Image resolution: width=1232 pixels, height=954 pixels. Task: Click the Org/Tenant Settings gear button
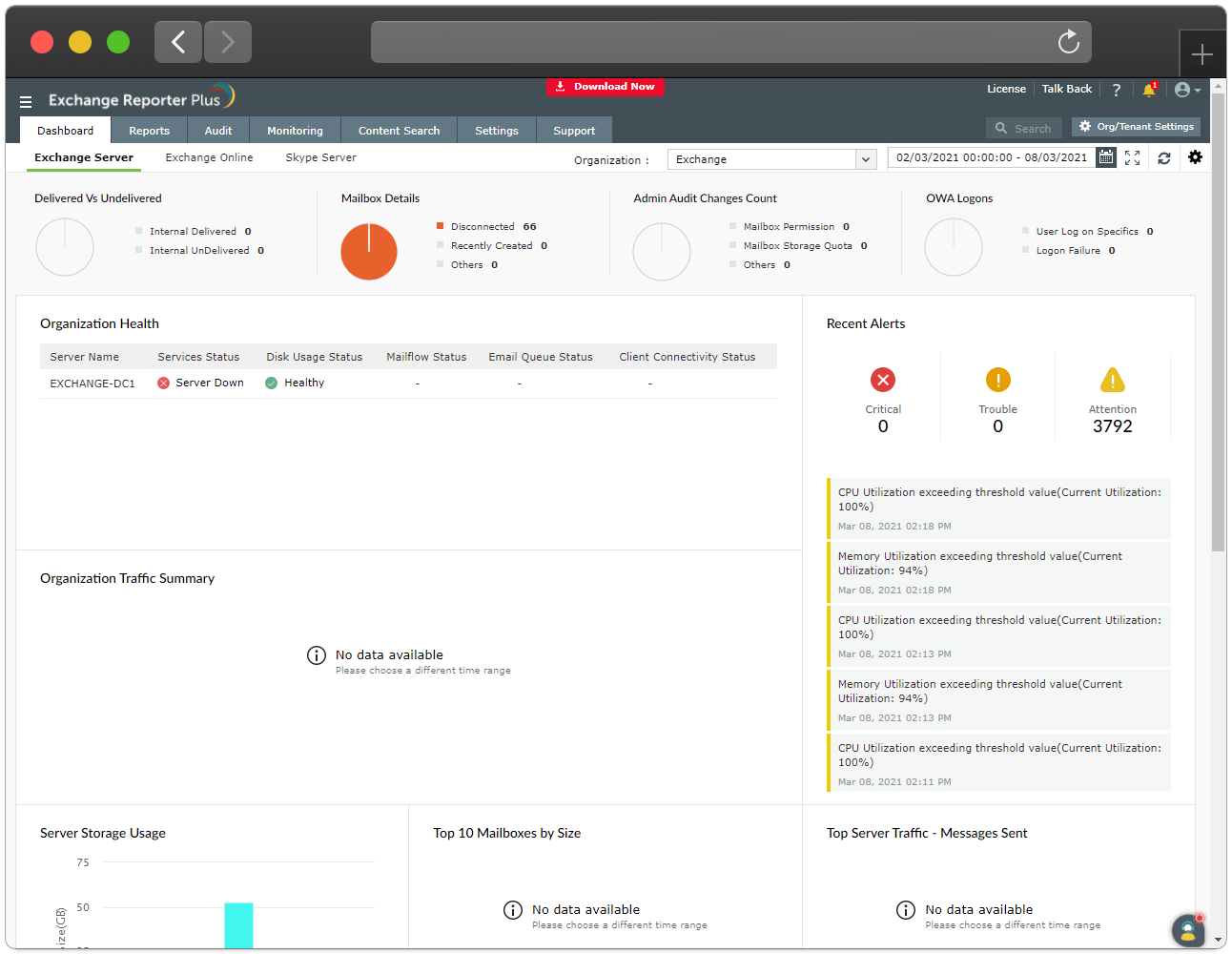click(x=1136, y=127)
